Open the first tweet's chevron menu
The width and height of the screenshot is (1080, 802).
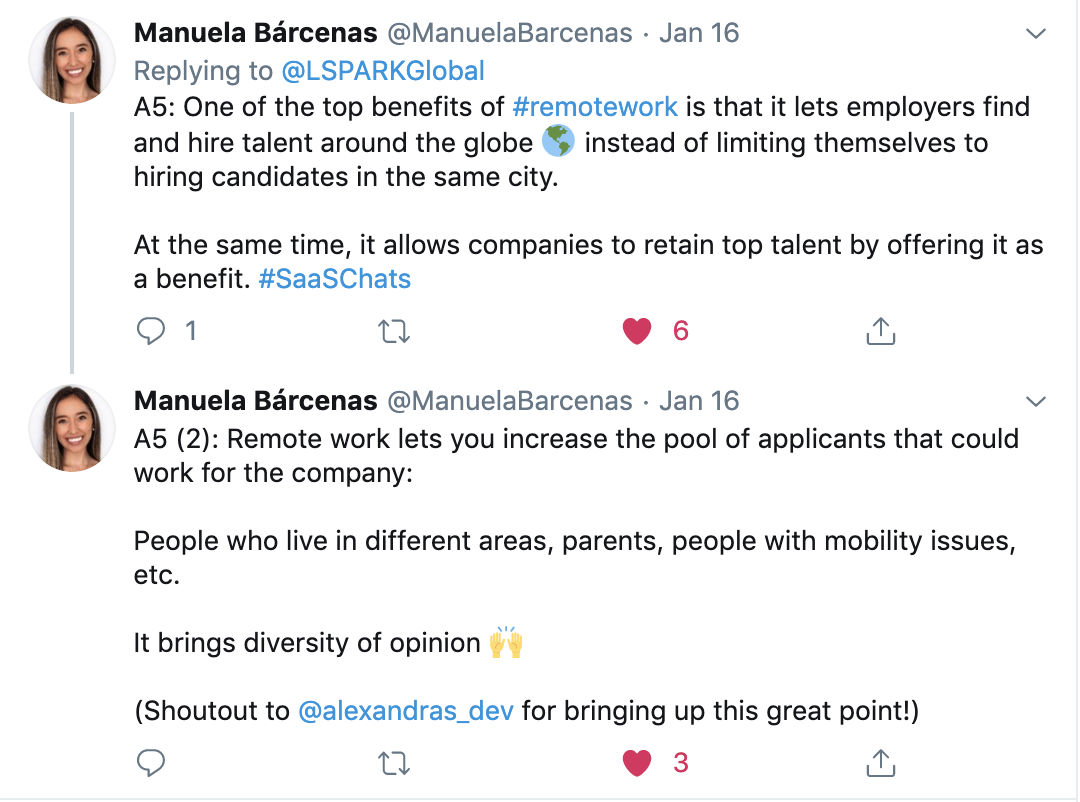pos(1036,34)
